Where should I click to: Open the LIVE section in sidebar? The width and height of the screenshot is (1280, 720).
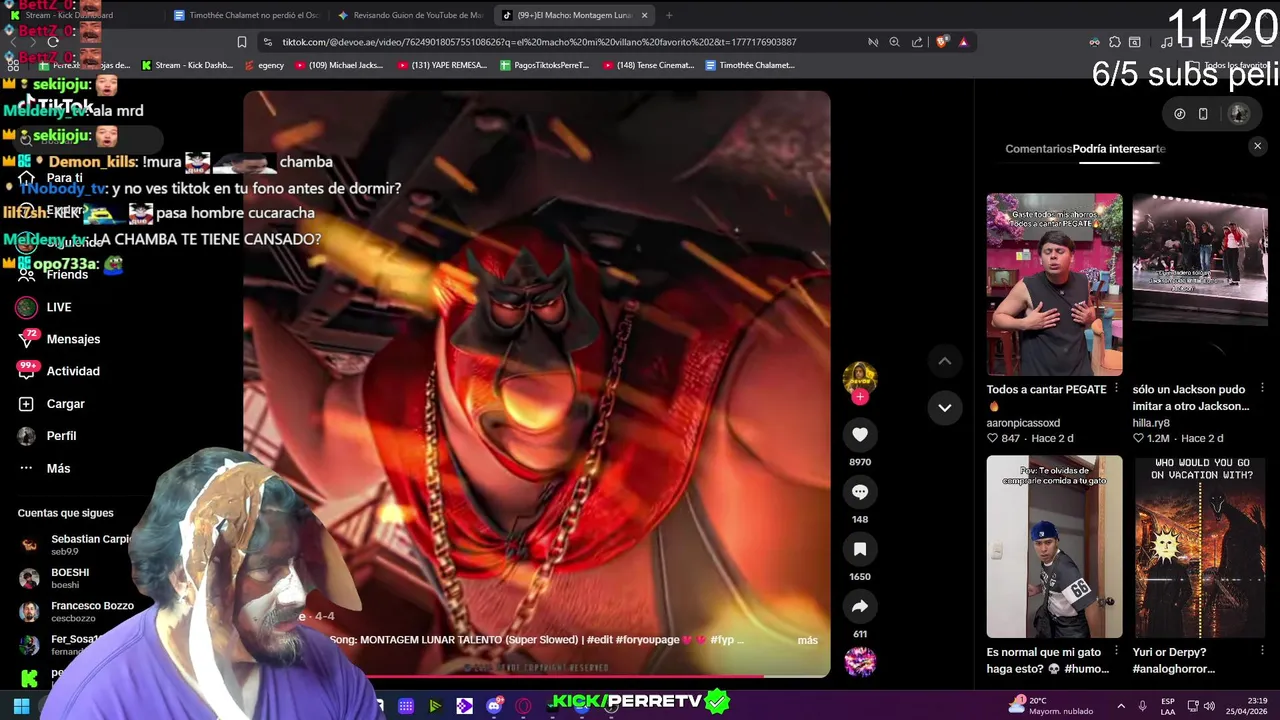pos(58,307)
